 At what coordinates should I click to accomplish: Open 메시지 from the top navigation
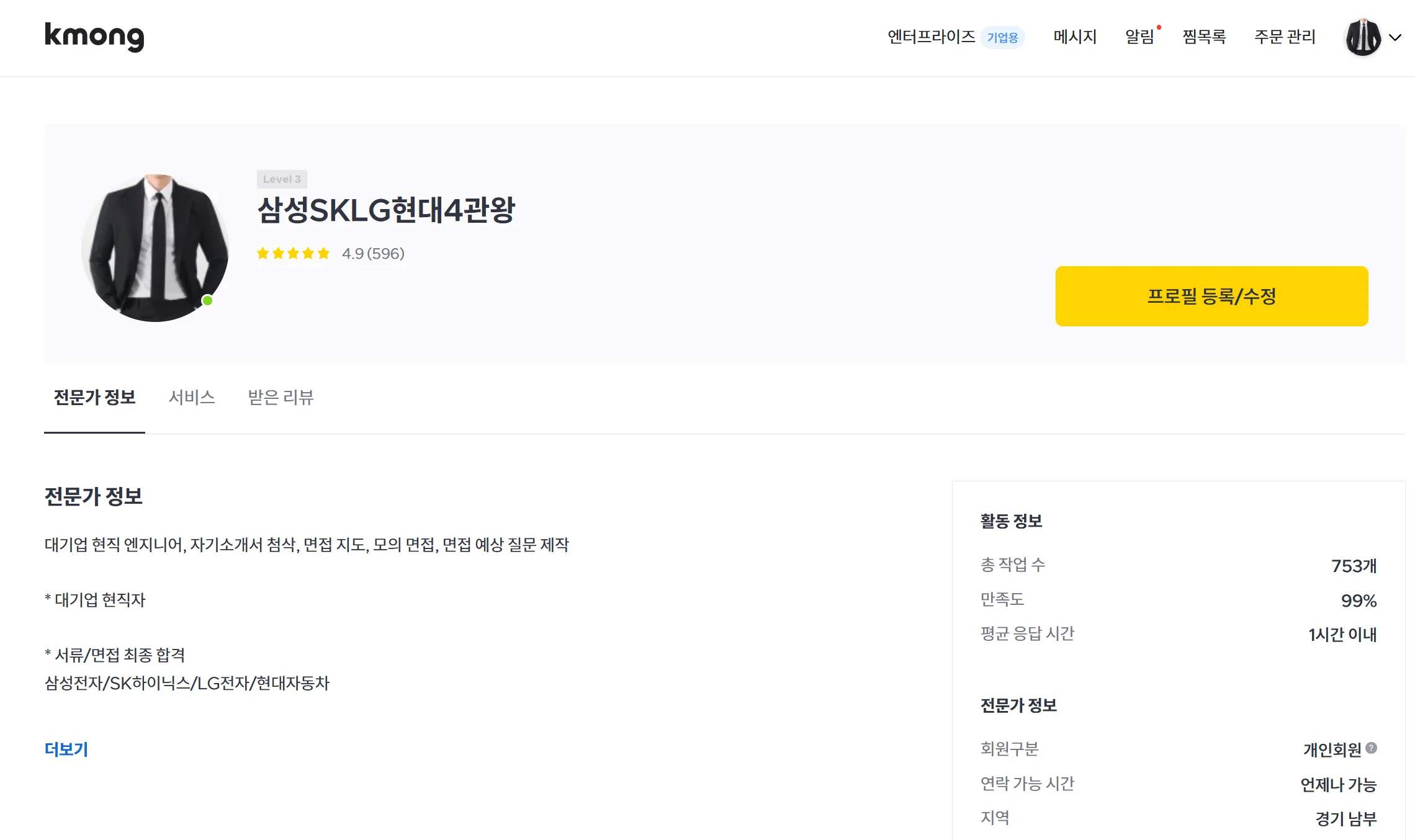1075,37
